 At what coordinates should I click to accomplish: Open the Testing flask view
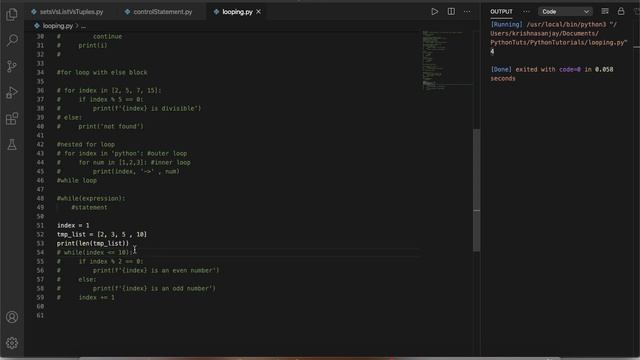coord(12,144)
